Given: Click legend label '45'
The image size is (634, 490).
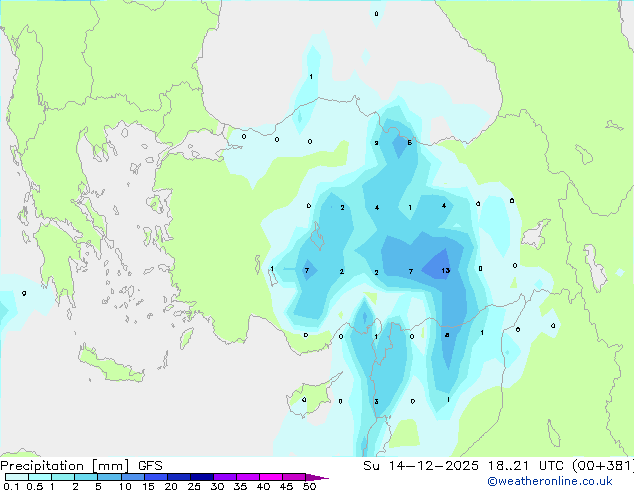Looking at the screenshot, I should (286, 486).
